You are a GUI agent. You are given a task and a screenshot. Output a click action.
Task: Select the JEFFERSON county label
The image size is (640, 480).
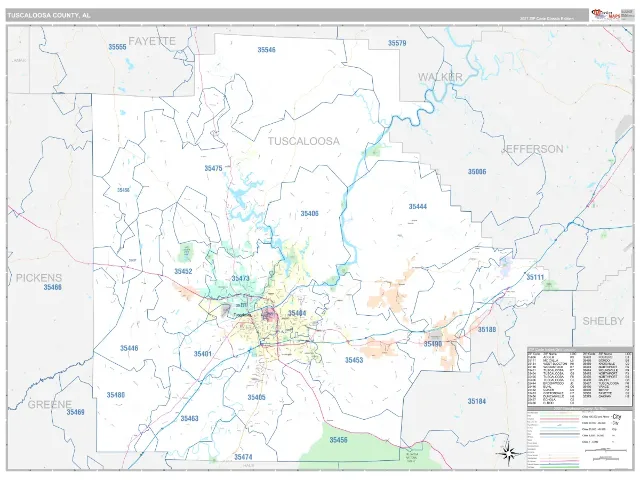pos(532,149)
